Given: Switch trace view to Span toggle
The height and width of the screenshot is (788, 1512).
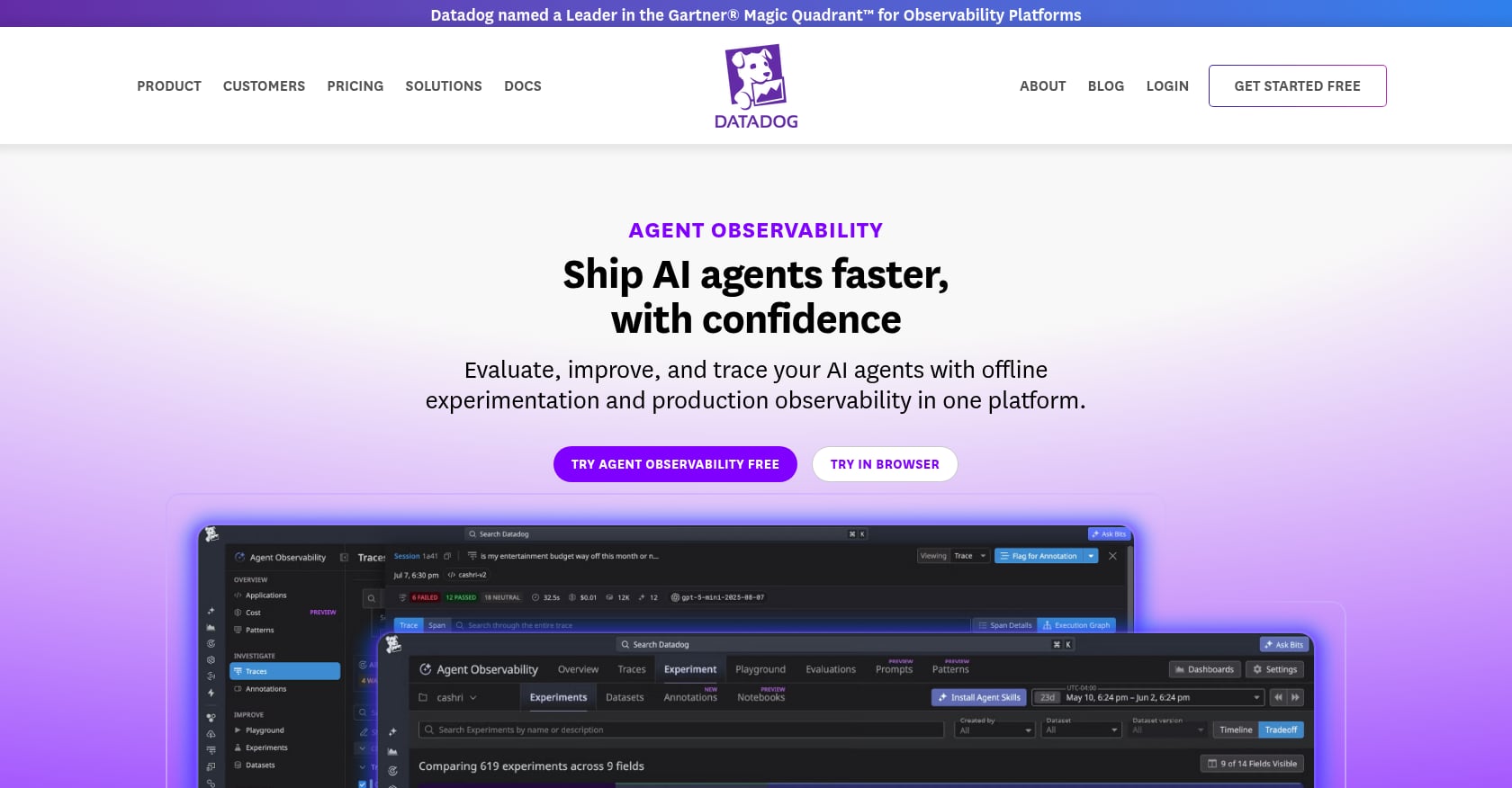Looking at the screenshot, I should tap(436, 625).
